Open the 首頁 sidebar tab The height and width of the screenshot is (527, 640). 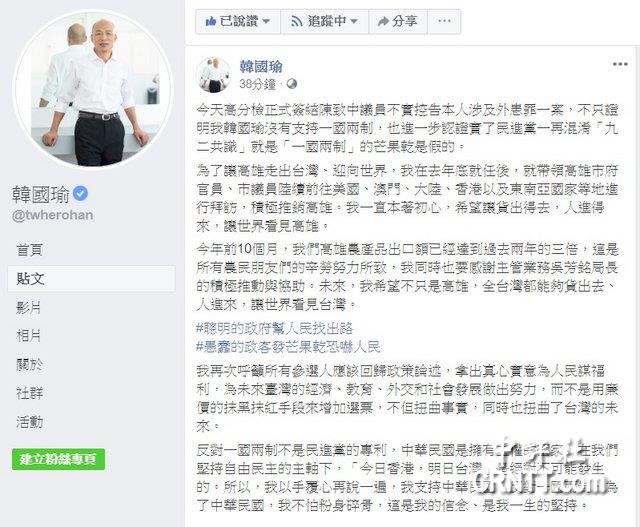29,250
